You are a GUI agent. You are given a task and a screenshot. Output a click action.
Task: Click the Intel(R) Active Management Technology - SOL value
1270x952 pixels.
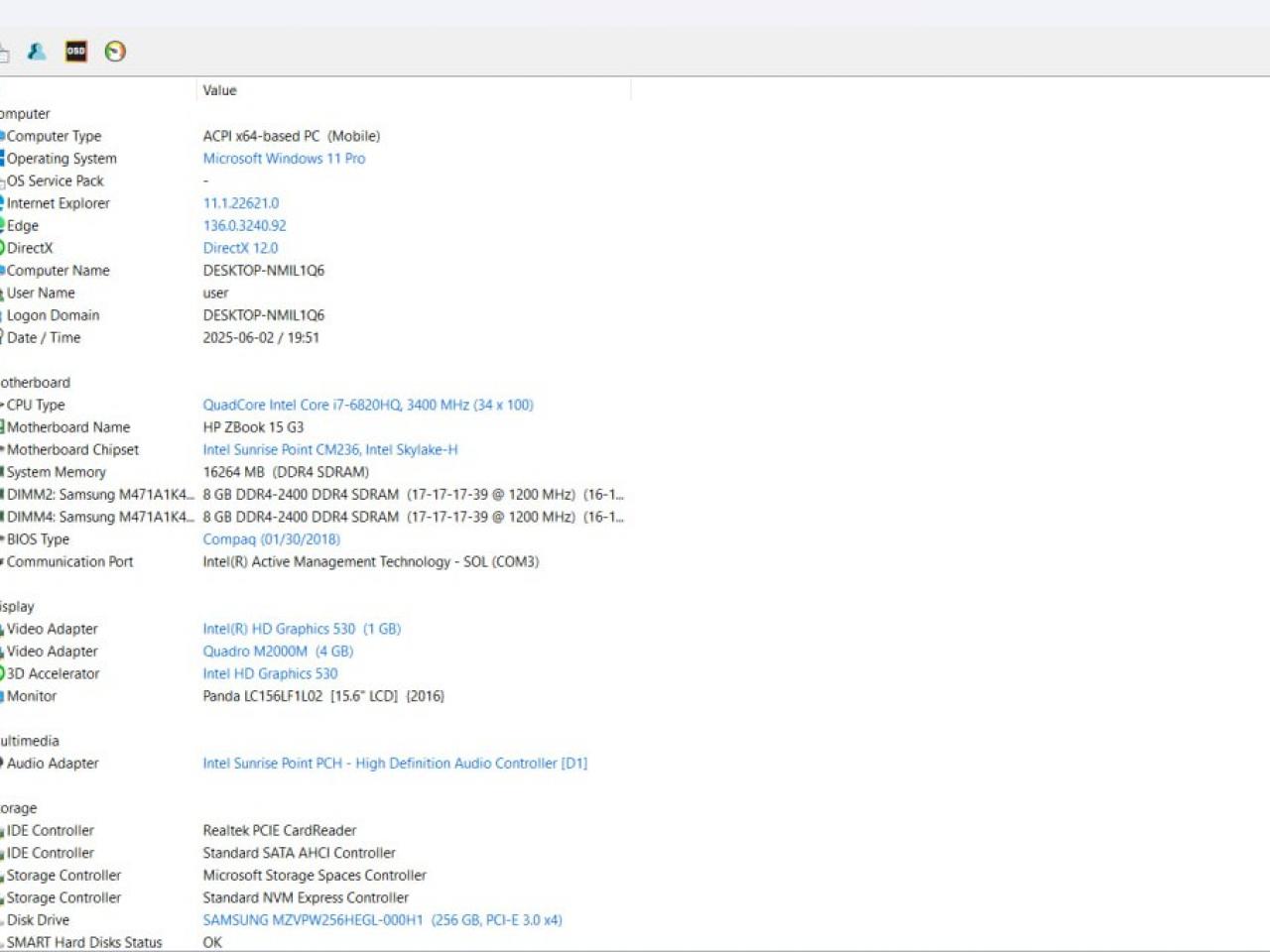[x=371, y=561]
